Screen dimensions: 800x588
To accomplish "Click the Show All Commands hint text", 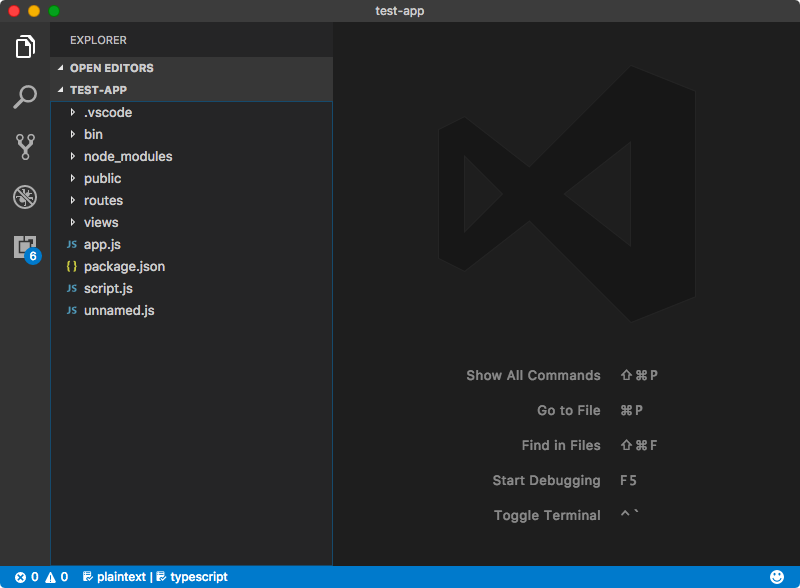I will pos(533,375).
